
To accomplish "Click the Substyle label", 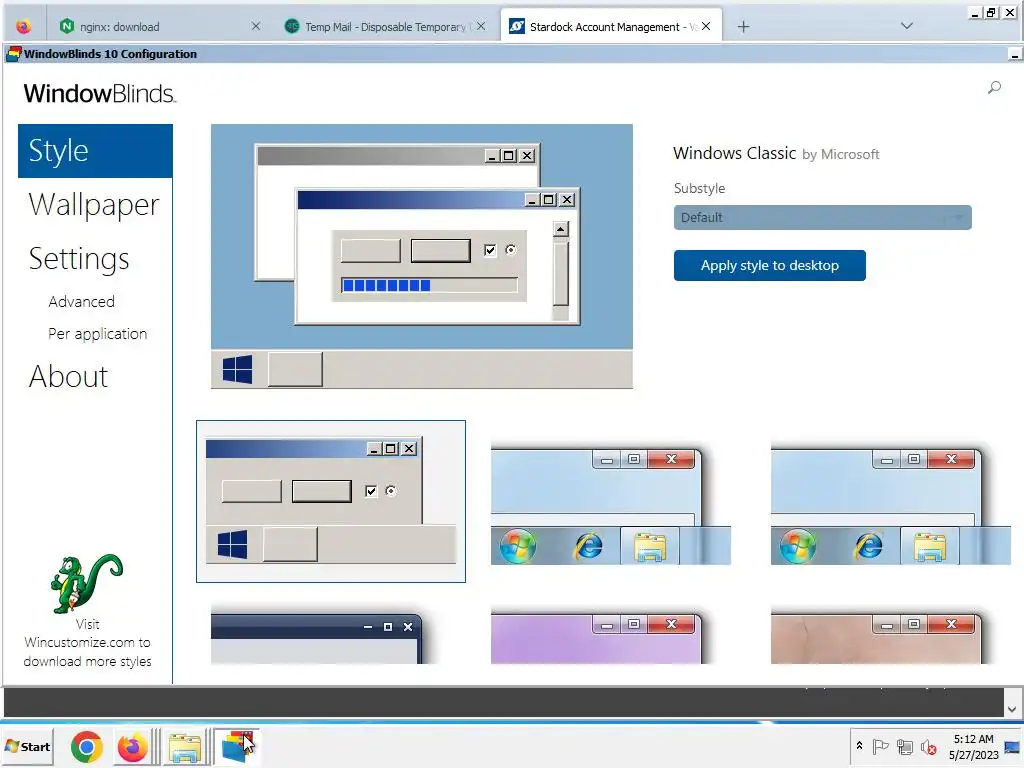I will click(x=699, y=188).
